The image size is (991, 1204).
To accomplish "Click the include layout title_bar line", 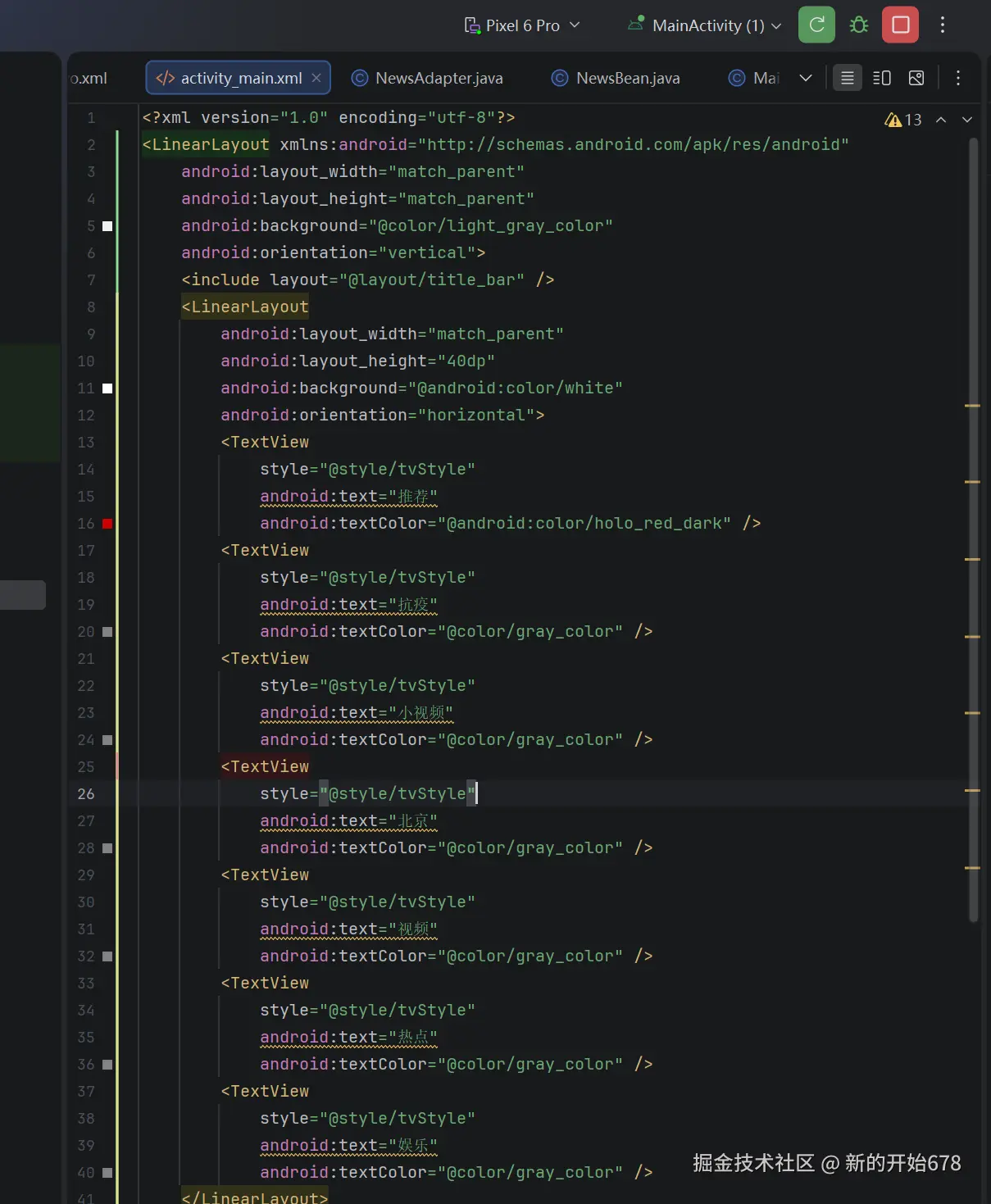I will click(x=368, y=279).
